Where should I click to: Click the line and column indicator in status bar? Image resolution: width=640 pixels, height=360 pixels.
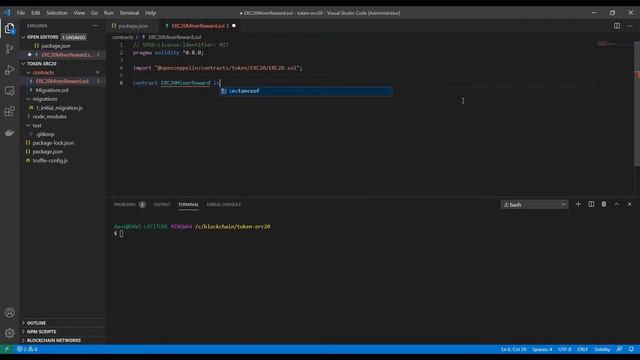(x=513, y=349)
